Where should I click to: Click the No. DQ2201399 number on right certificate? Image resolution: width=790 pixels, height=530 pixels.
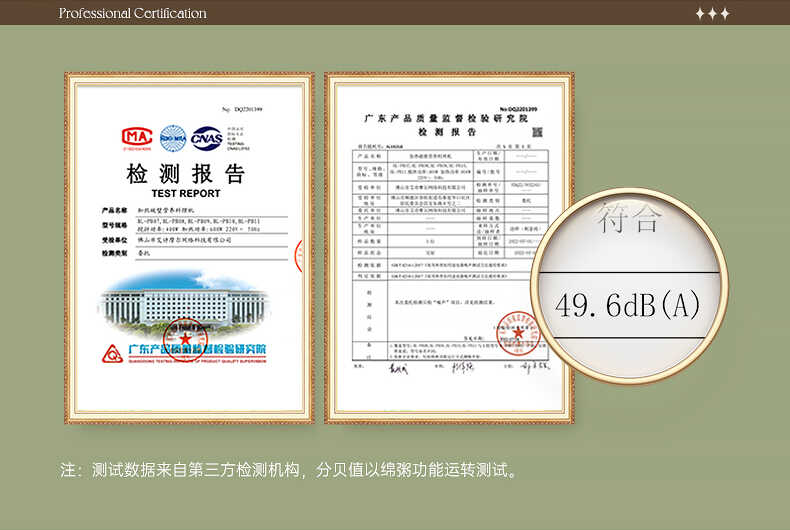[518, 109]
